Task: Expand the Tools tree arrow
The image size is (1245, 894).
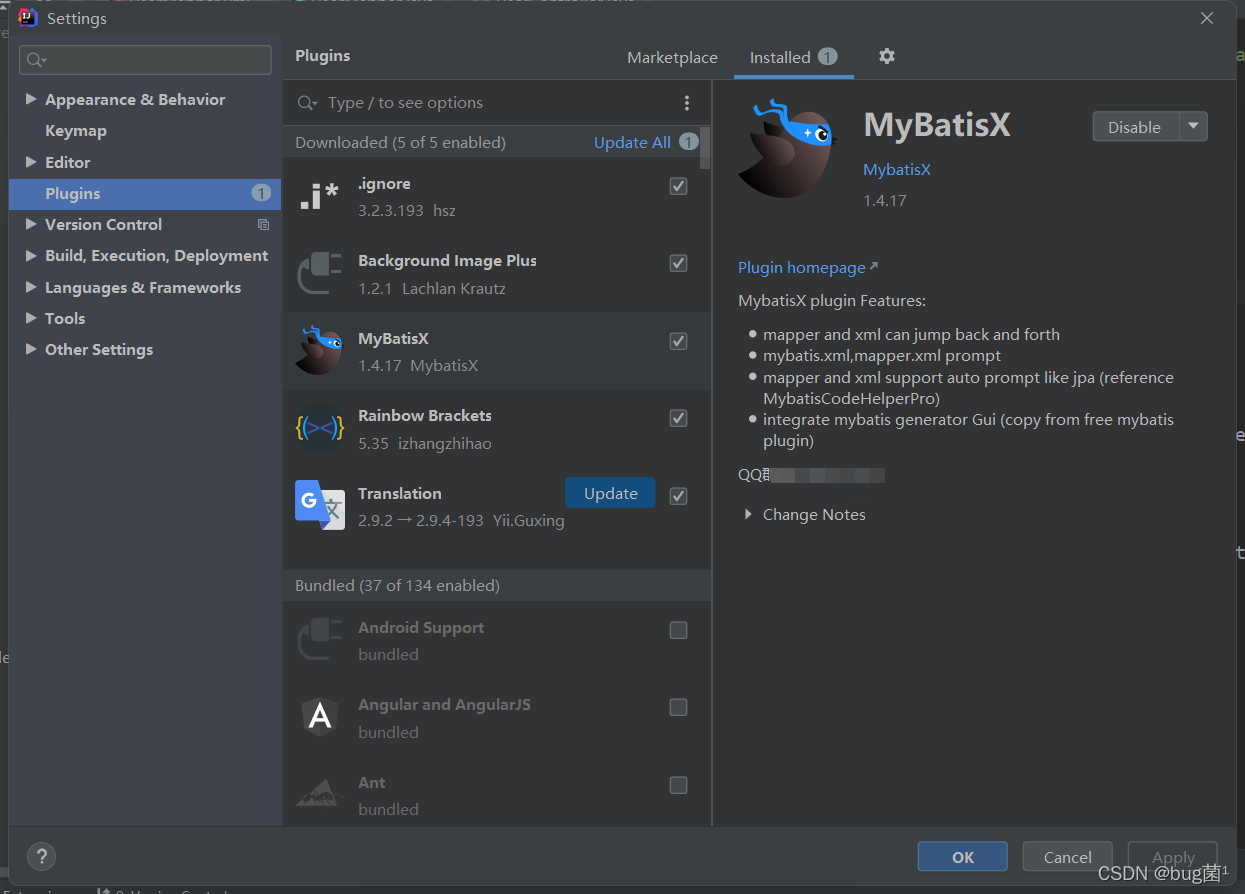Action: [31, 318]
